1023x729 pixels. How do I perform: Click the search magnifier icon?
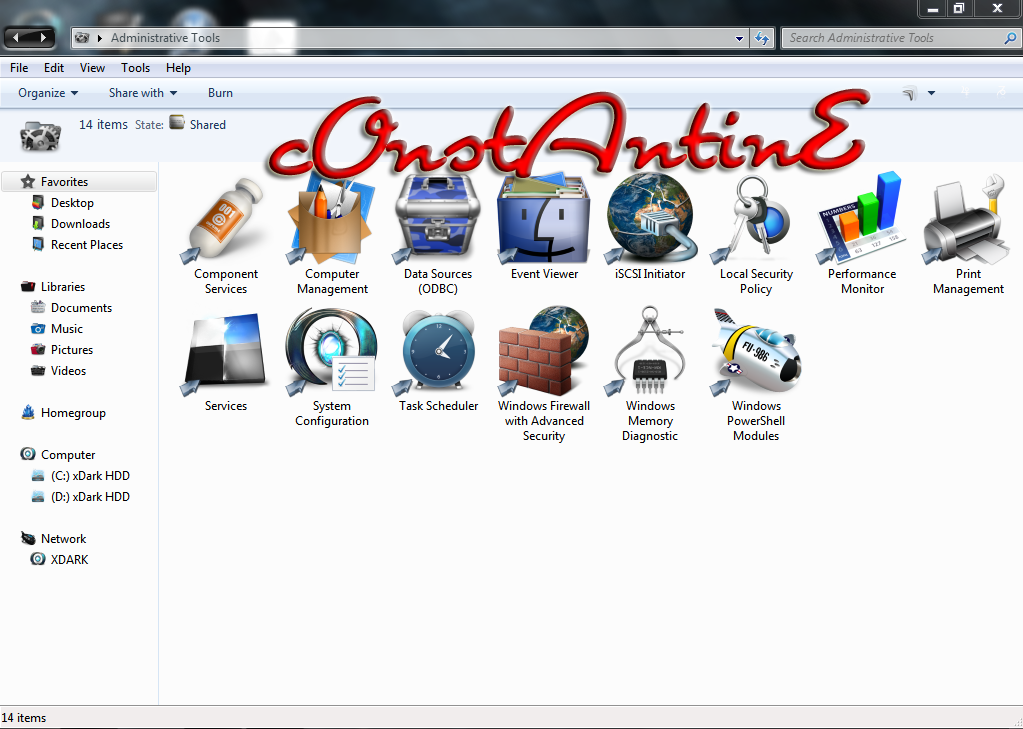coord(1010,39)
